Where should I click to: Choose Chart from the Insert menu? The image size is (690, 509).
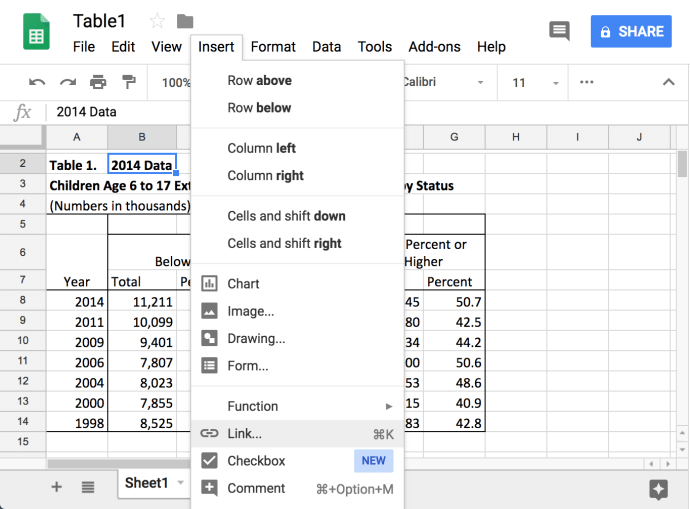click(x=243, y=284)
